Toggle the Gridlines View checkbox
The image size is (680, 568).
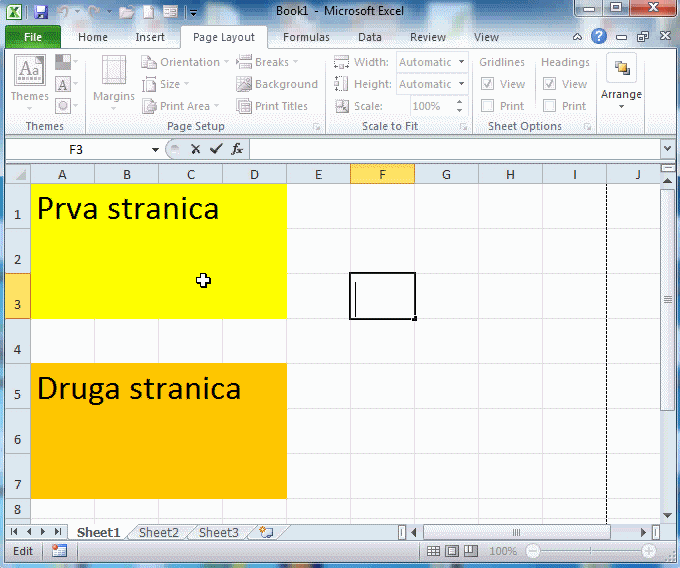[488, 84]
